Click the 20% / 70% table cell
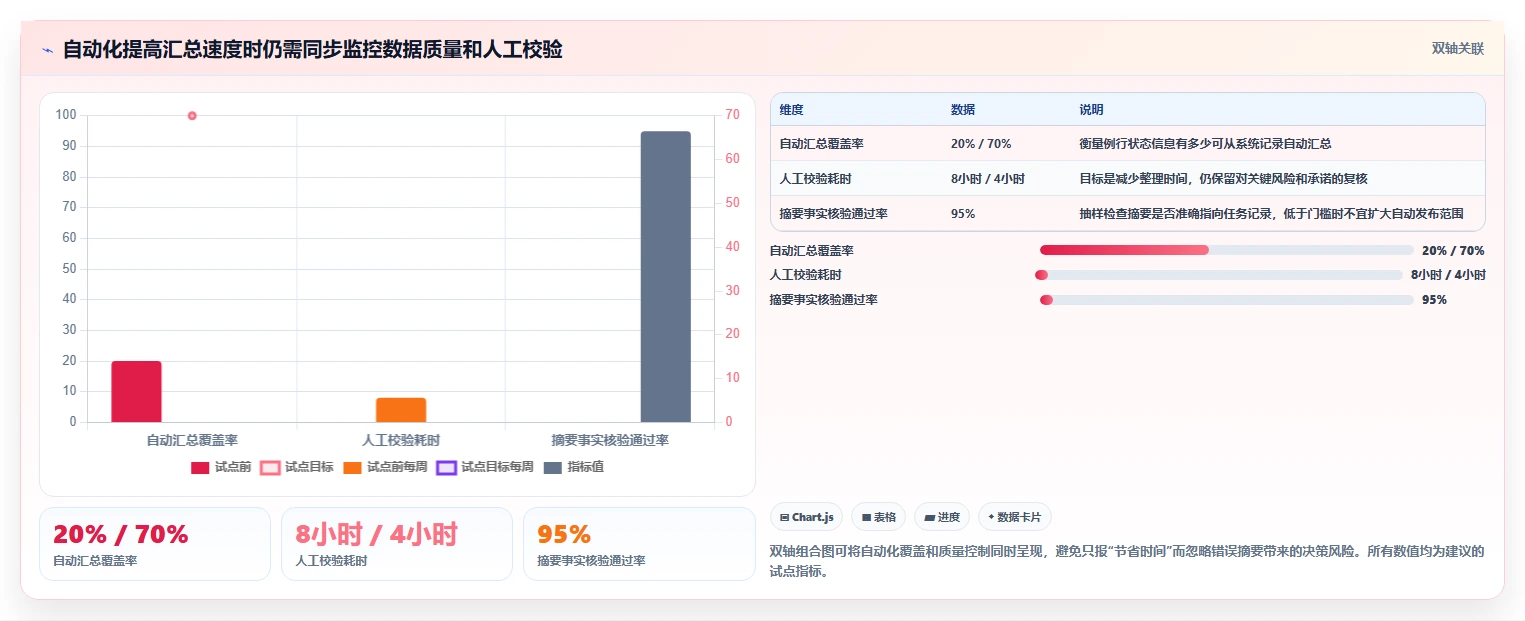 coord(981,144)
